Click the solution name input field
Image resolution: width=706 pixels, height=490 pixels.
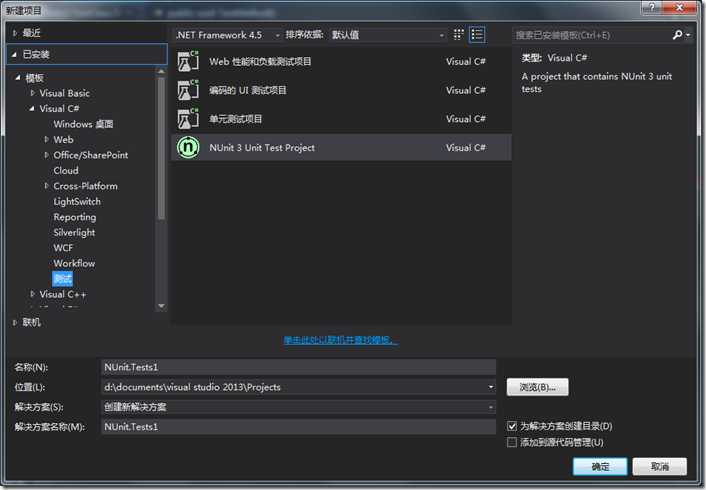[298, 426]
